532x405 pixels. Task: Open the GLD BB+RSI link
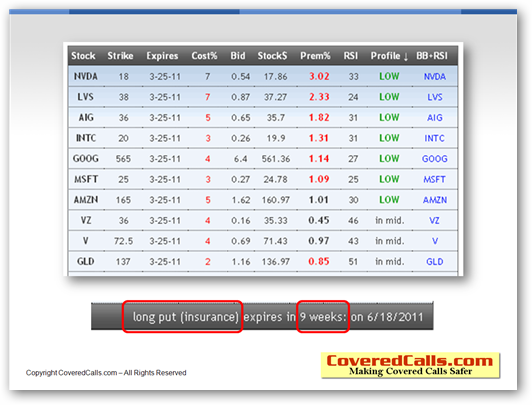click(x=435, y=262)
